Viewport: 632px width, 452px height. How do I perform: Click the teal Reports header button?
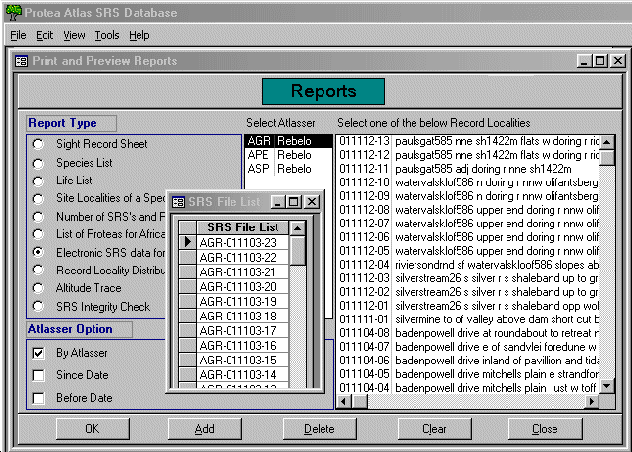tap(323, 91)
